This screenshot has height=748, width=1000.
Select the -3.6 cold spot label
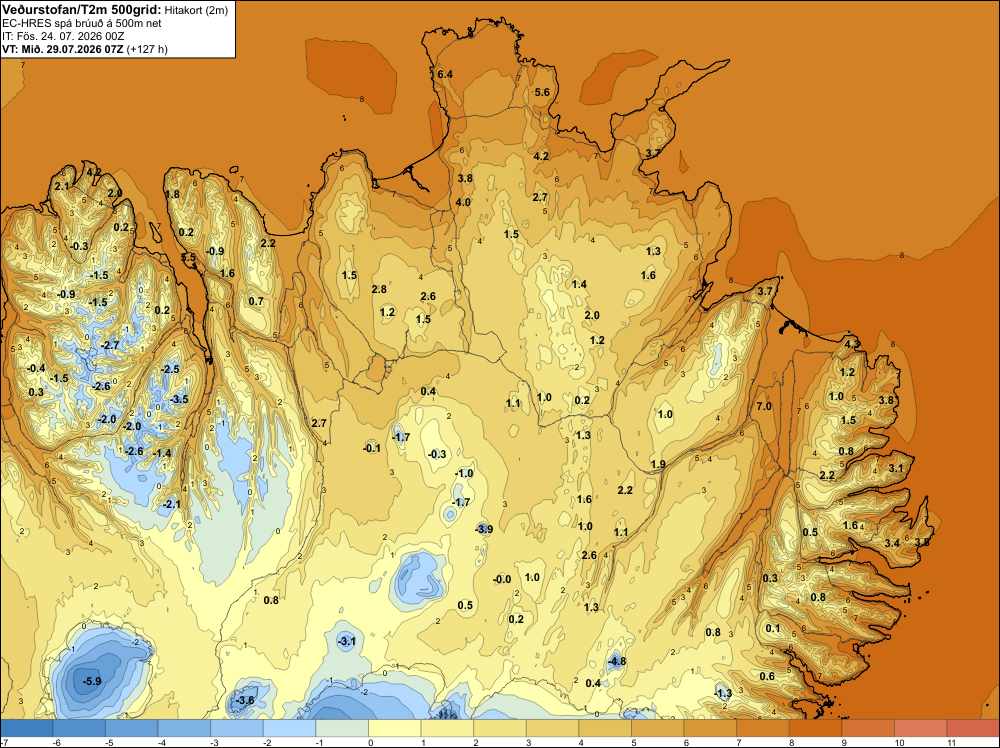click(245, 700)
